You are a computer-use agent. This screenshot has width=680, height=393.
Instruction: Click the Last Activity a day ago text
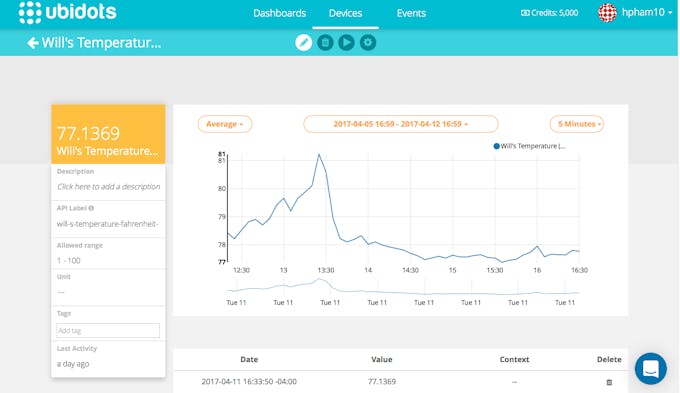click(x=73, y=364)
